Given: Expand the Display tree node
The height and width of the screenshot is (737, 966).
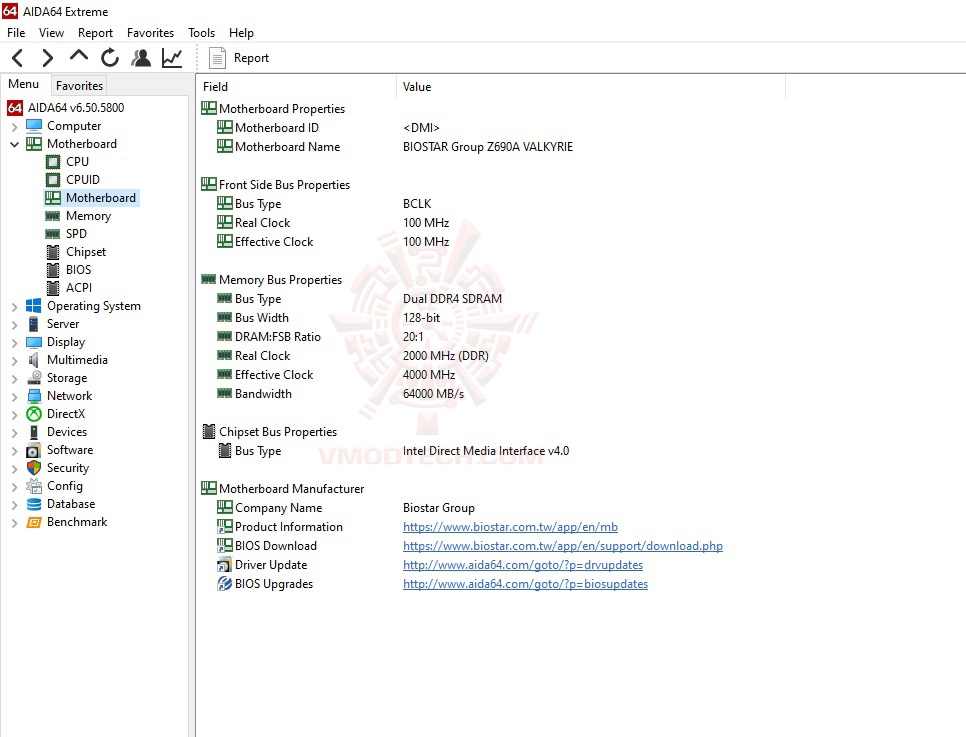Looking at the screenshot, I should pyautogui.click(x=14, y=343).
